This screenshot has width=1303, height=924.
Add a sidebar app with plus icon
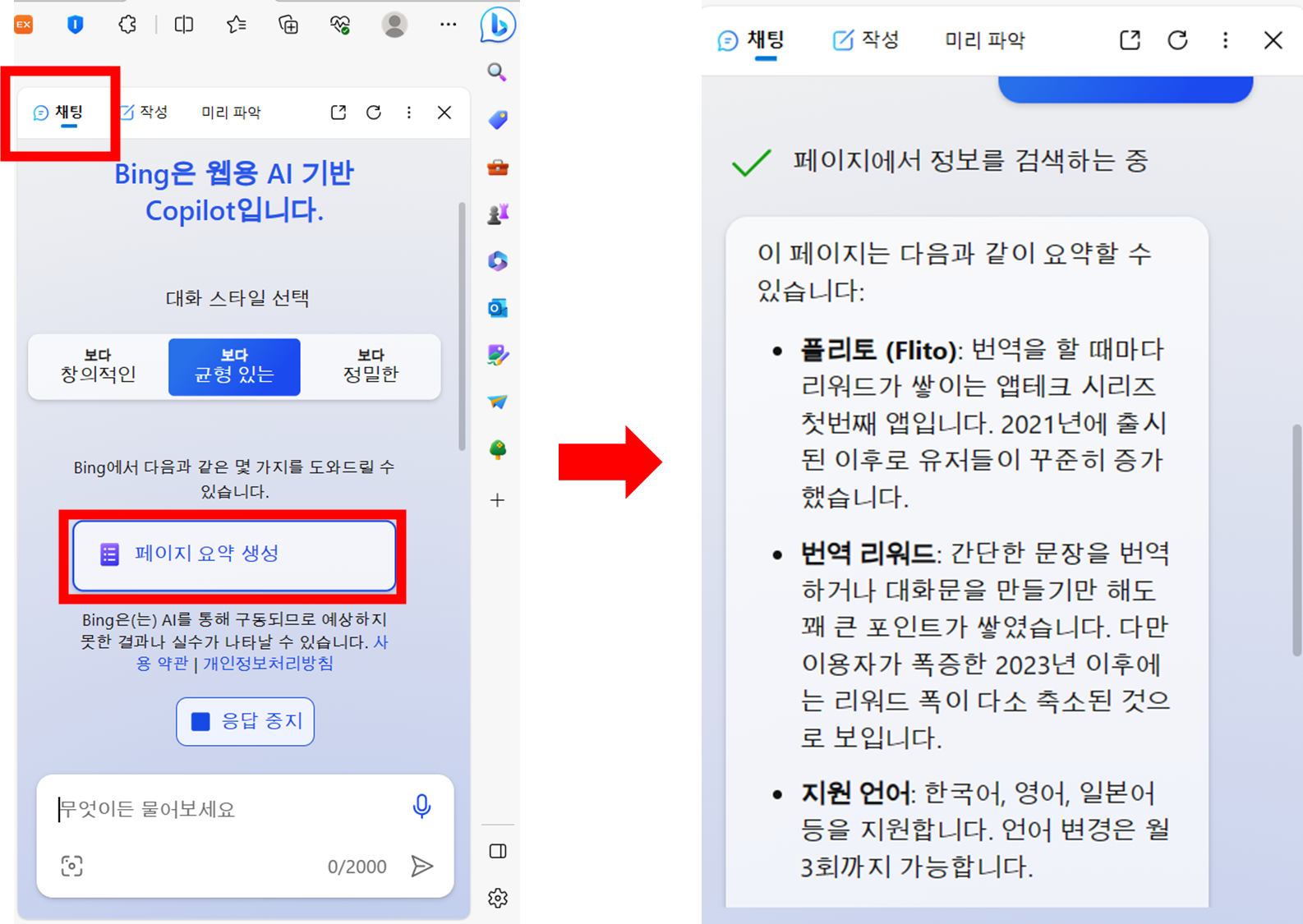[498, 500]
